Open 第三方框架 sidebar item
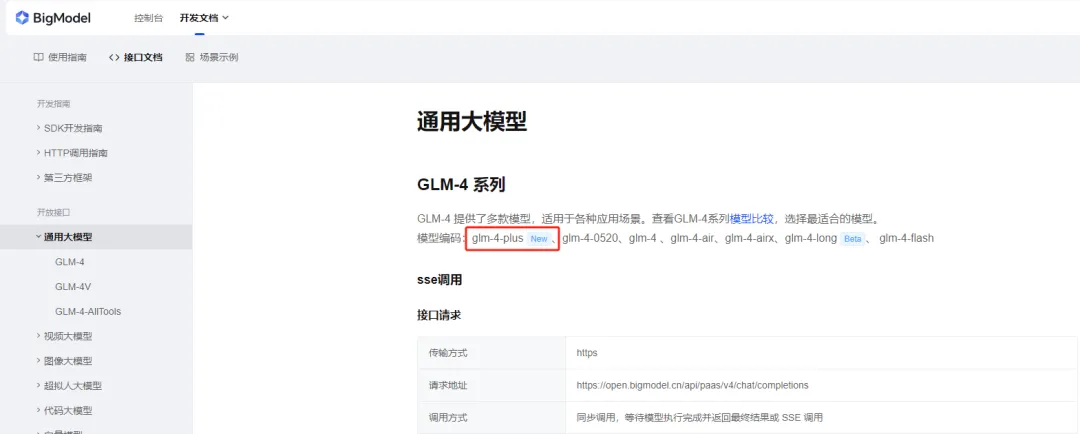 click(x=68, y=178)
